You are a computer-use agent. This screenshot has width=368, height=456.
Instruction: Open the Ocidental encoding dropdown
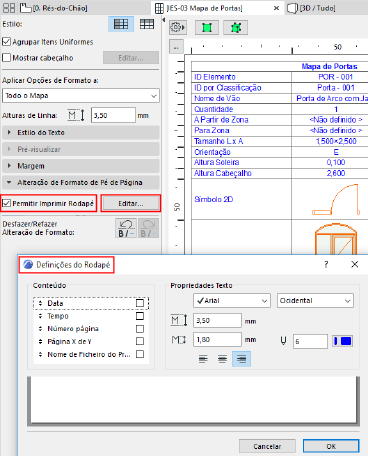click(315, 301)
